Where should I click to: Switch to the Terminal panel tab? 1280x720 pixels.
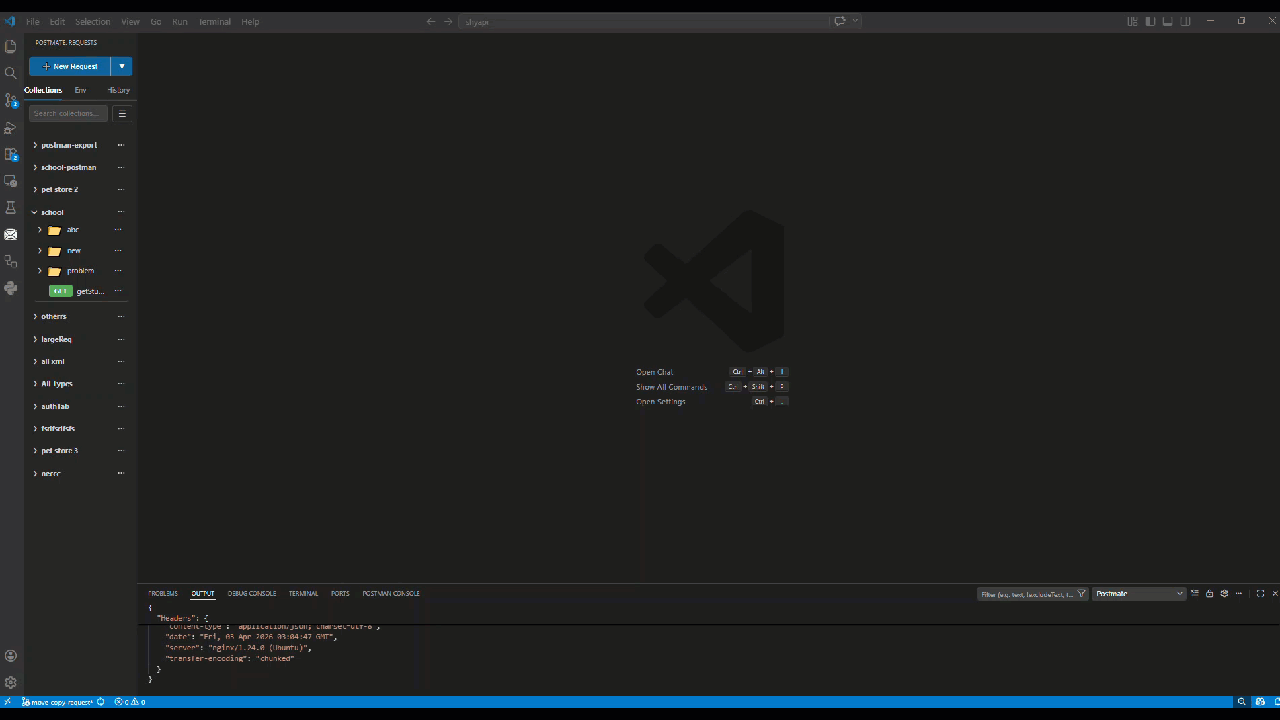click(303, 594)
